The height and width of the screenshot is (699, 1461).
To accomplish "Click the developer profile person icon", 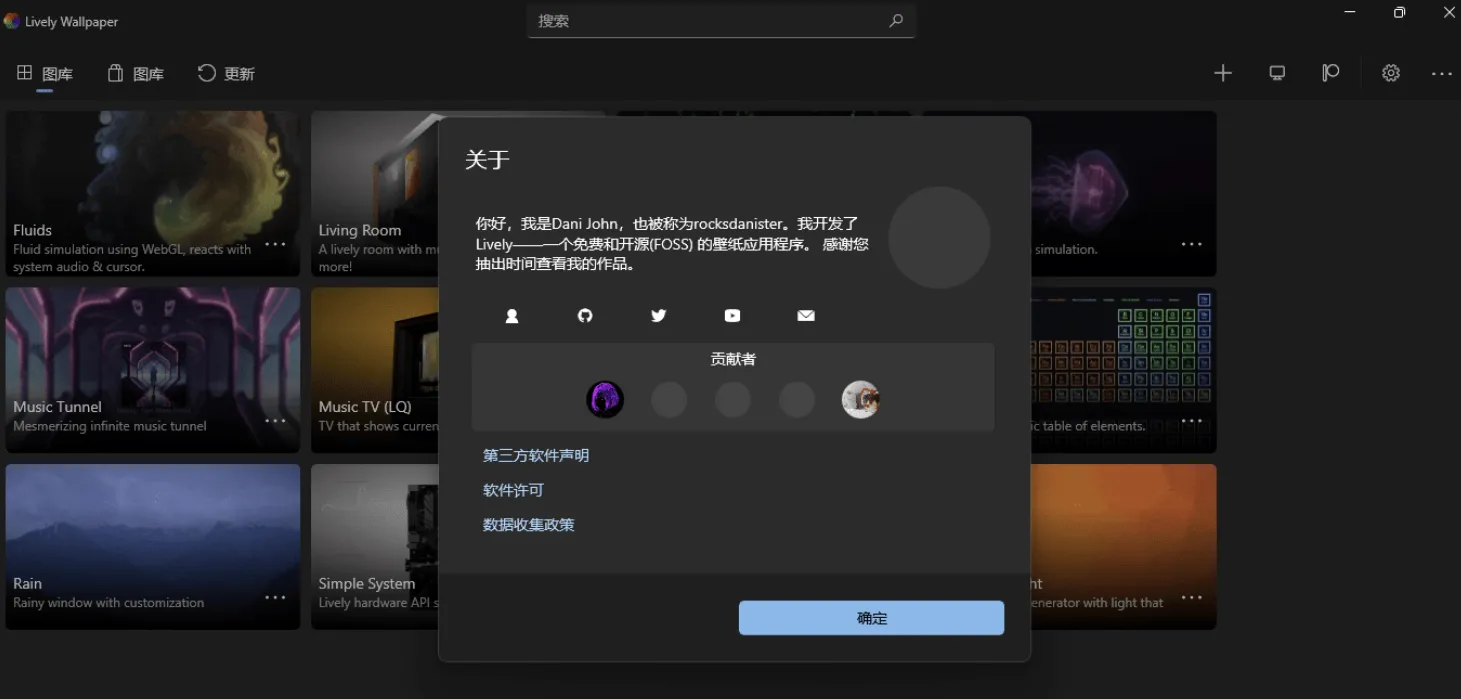I will [511, 315].
